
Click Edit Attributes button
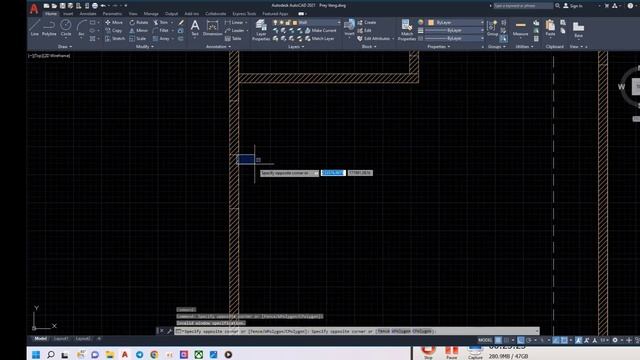(373, 39)
